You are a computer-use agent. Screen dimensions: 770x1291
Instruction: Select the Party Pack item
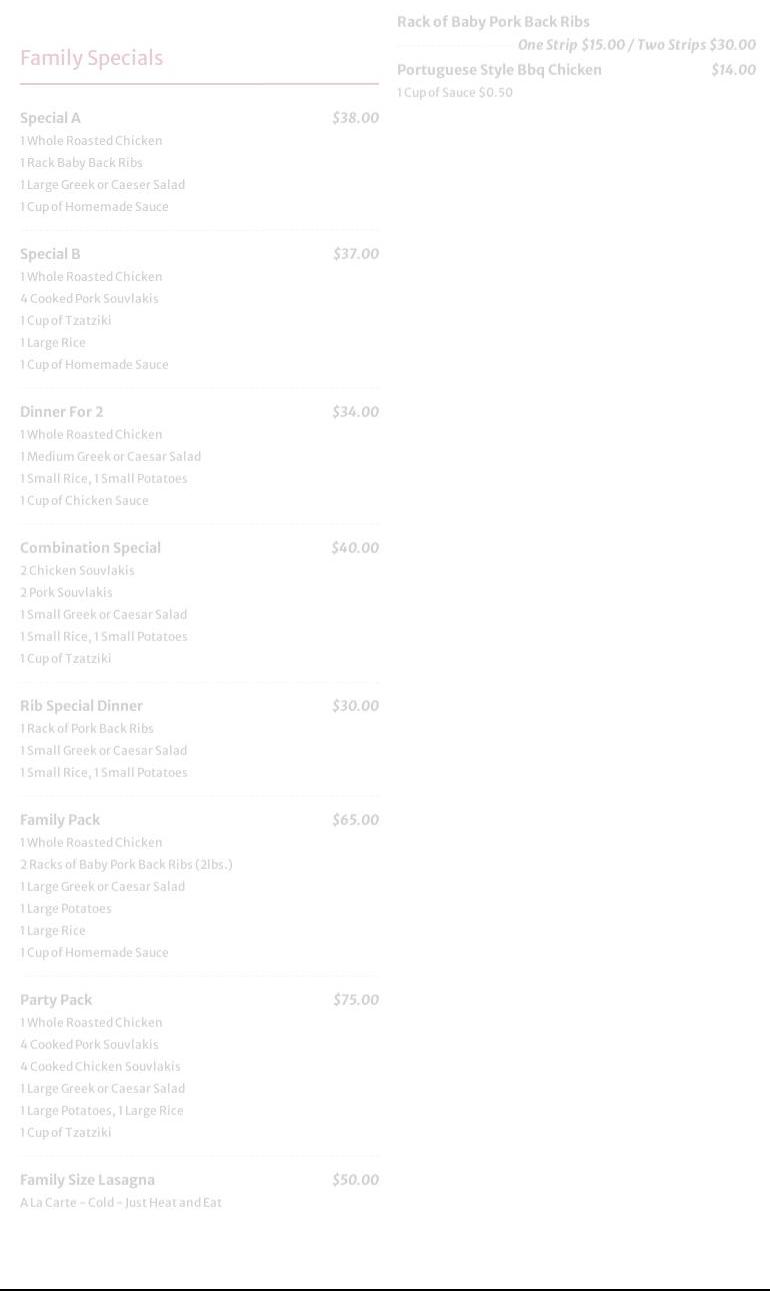tap(56, 1000)
